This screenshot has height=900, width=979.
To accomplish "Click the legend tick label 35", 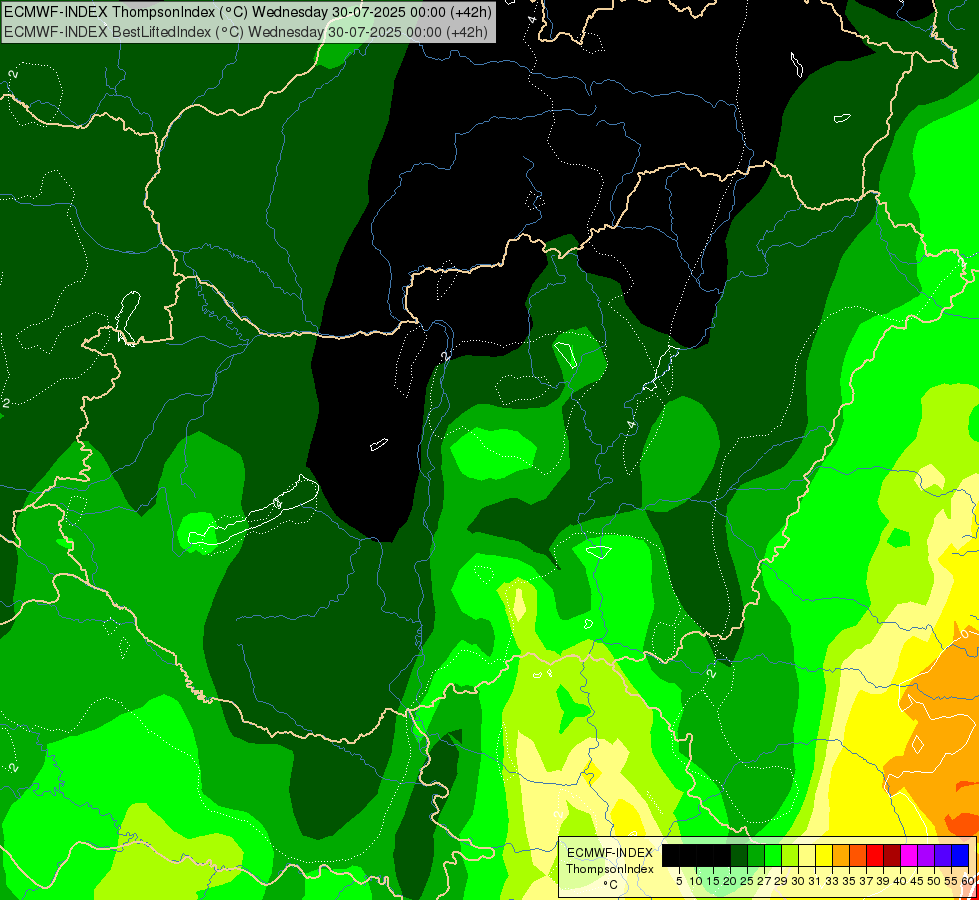I will click(x=849, y=881).
